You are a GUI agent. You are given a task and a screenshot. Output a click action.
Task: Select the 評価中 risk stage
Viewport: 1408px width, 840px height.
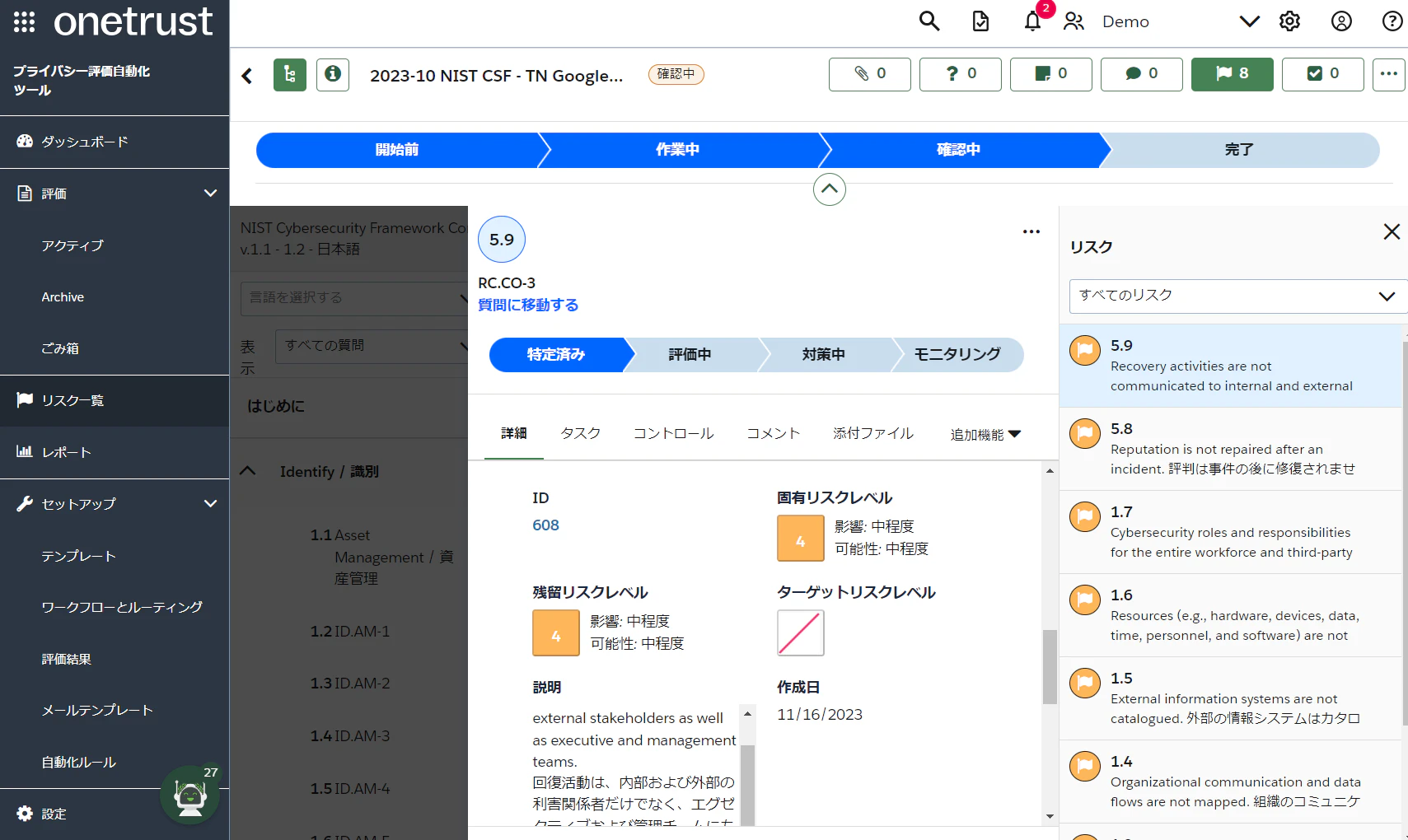point(690,354)
